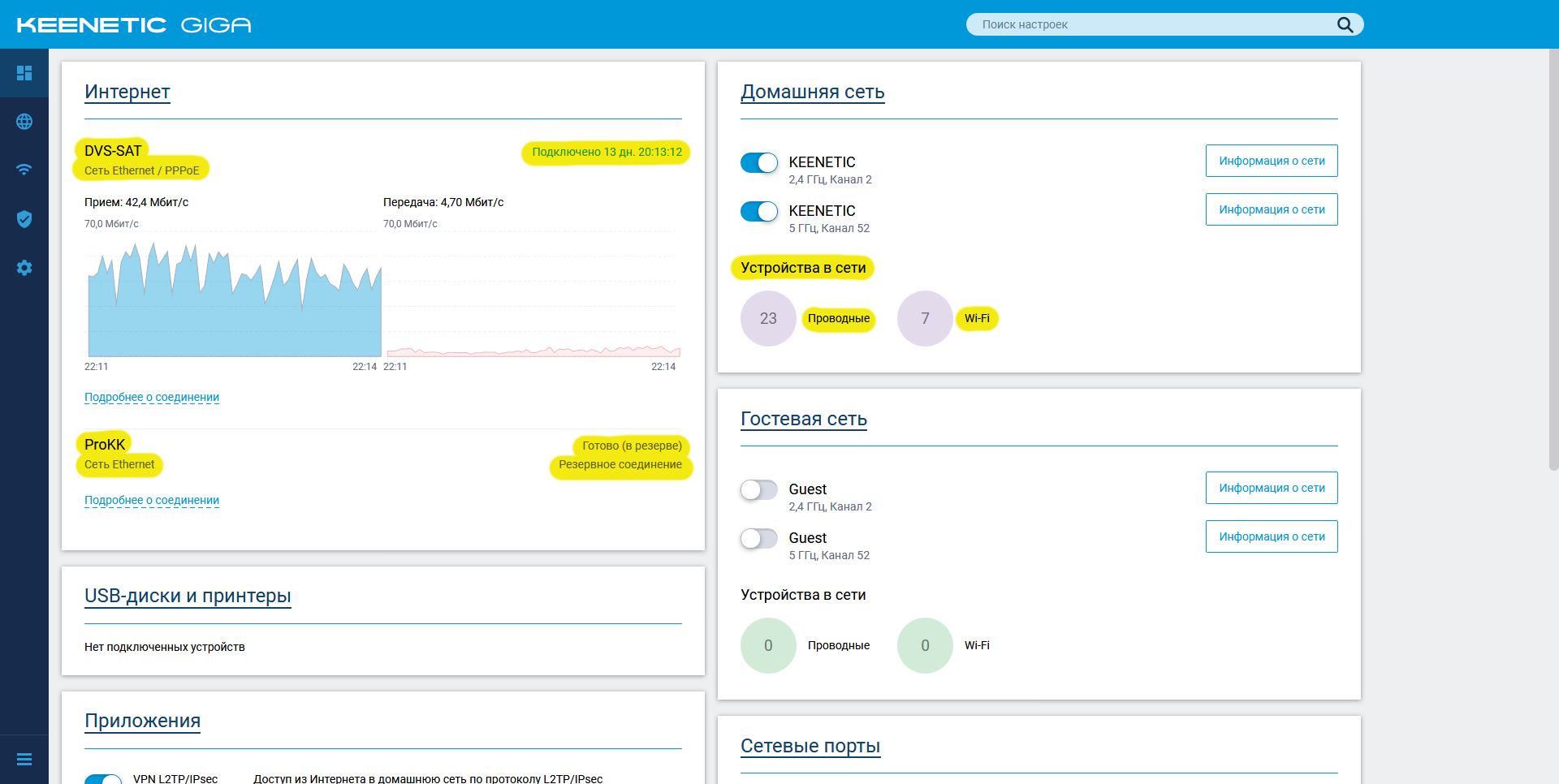Expand the sidebar with hamburger menu icon
This screenshot has width=1559, height=784.
tap(24, 760)
